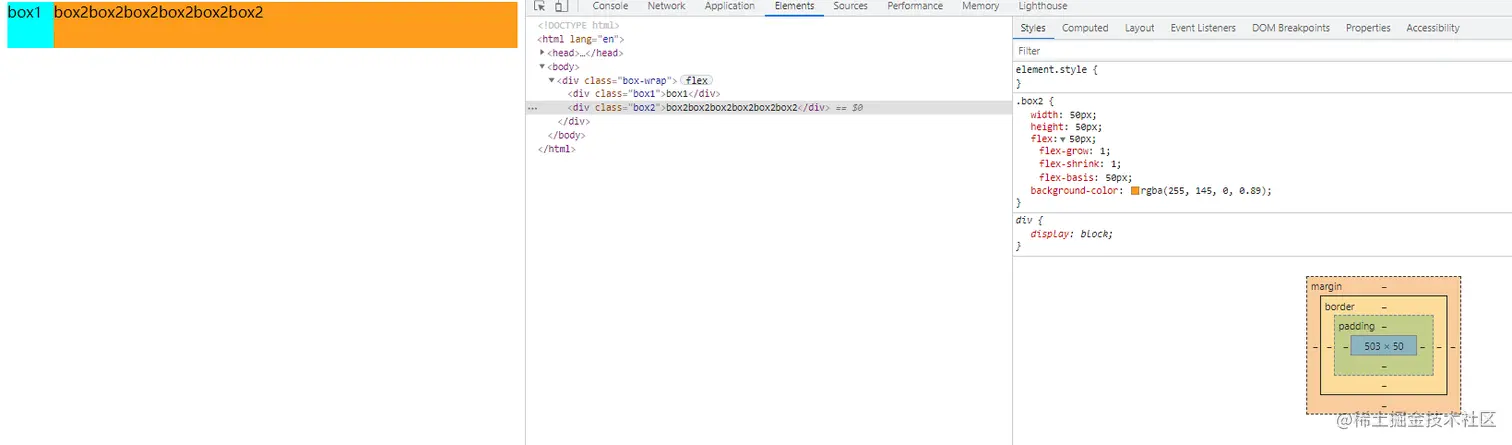1512x445 pixels.
Task: Switch to the Network tab
Action: (666, 6)
